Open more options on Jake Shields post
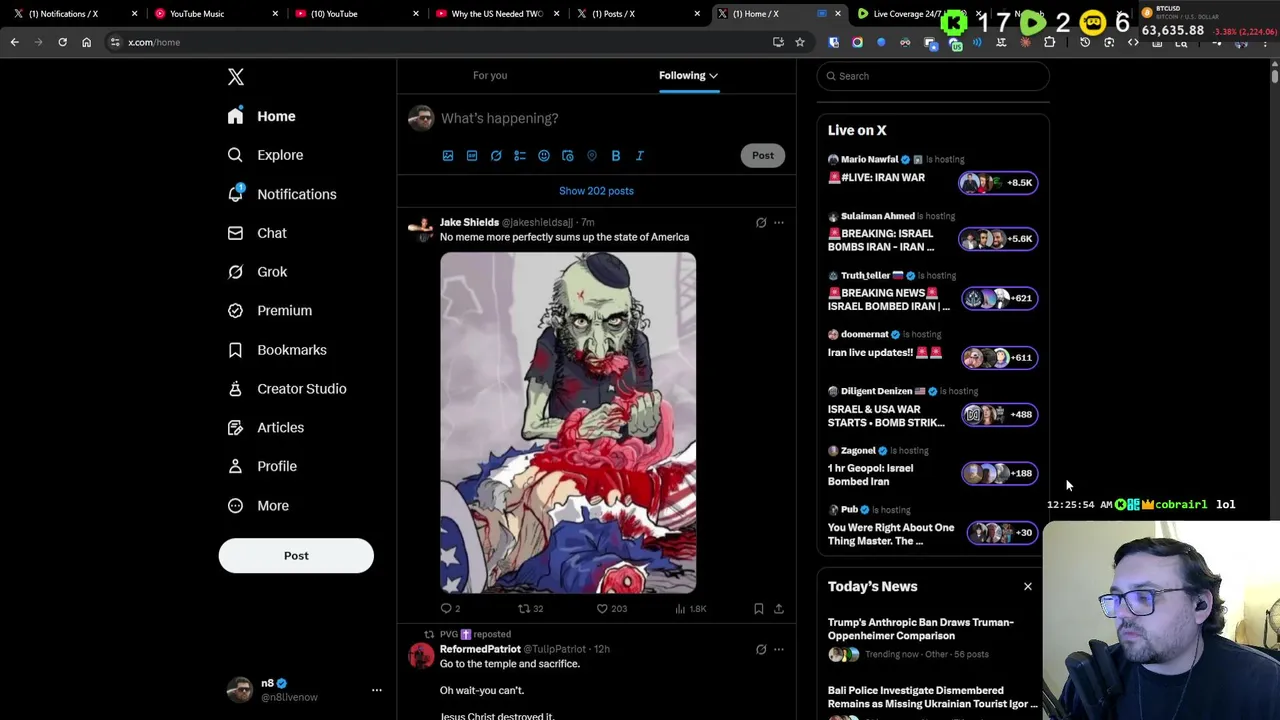Viewport: 1280px width, 720px height. 779,223
